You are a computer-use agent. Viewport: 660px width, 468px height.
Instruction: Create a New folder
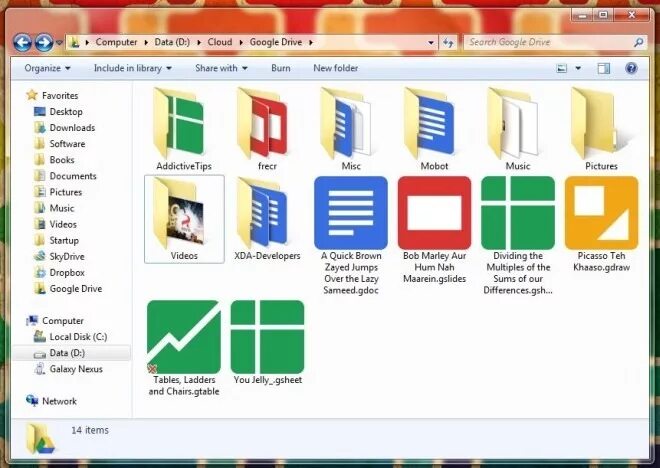(x=335, y=68)
